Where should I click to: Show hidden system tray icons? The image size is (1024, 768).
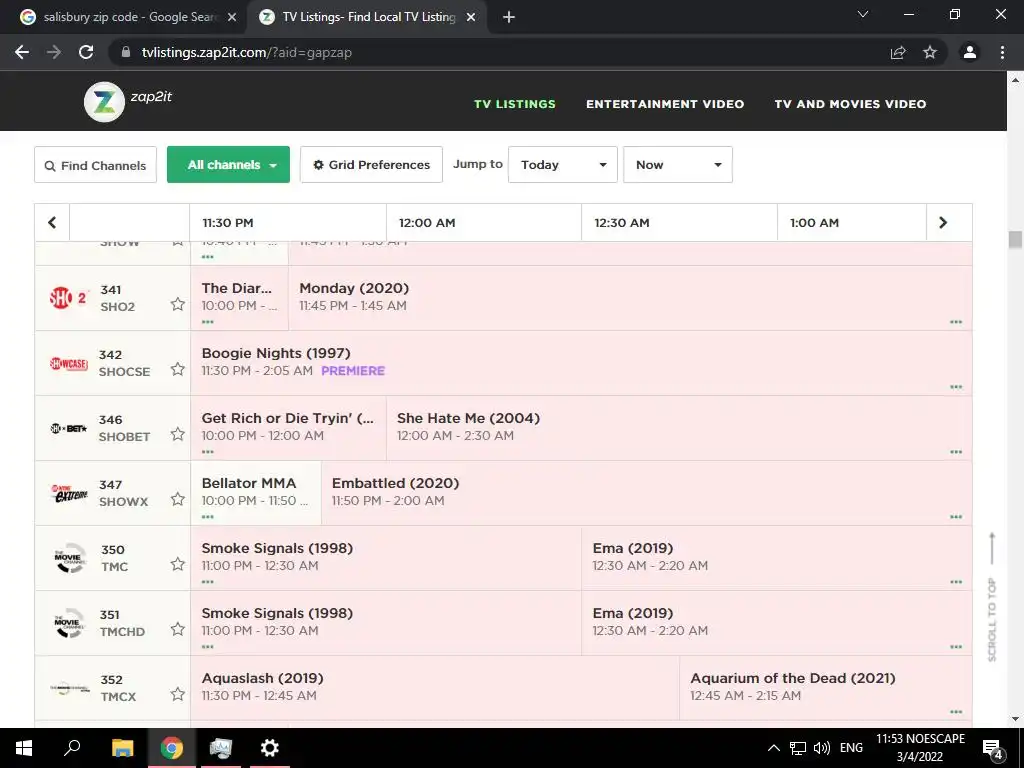click(774, 748)
